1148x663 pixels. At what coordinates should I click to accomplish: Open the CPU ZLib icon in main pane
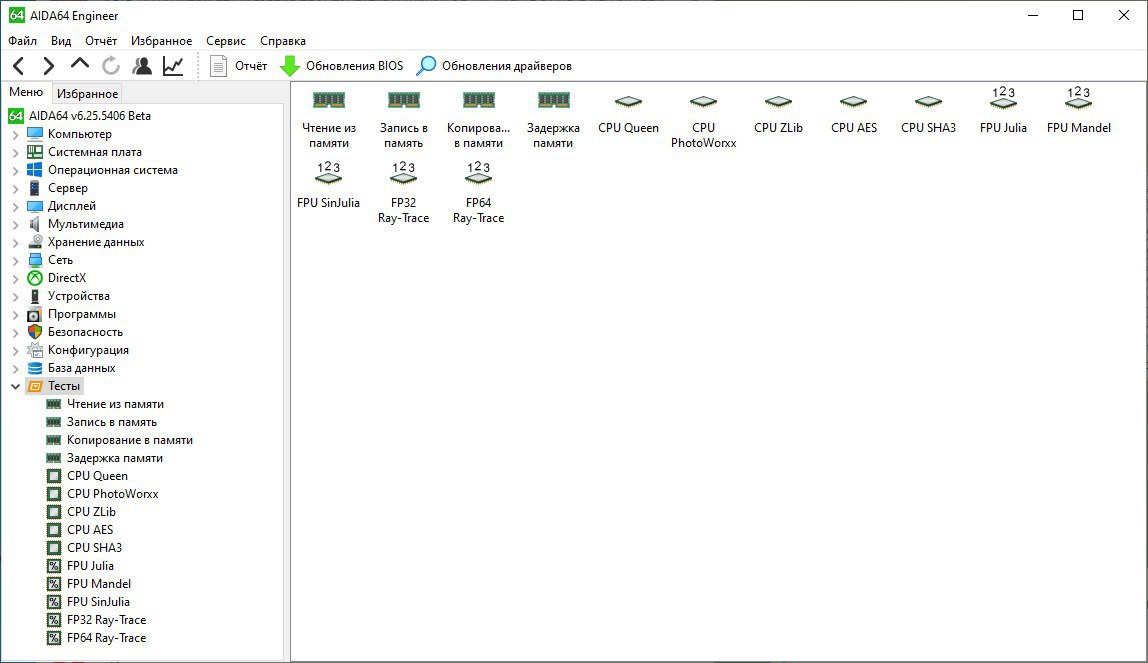778,114
